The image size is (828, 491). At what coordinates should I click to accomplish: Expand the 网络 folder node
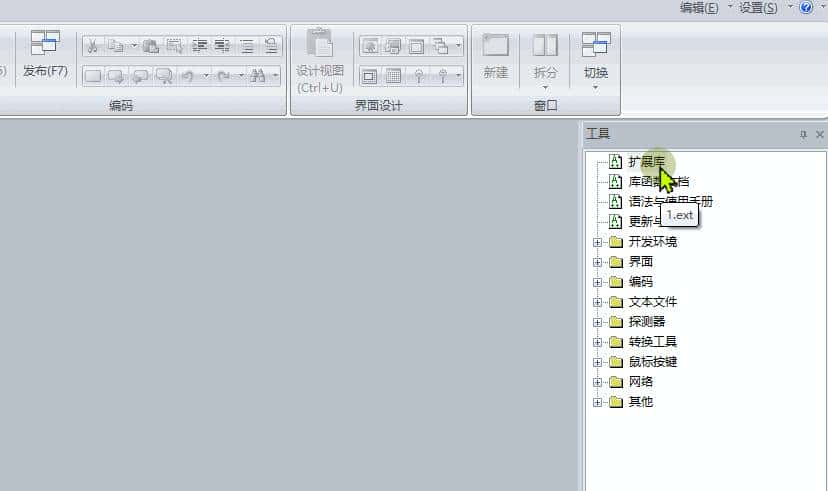pyautogui.click(x=597, y=383)
